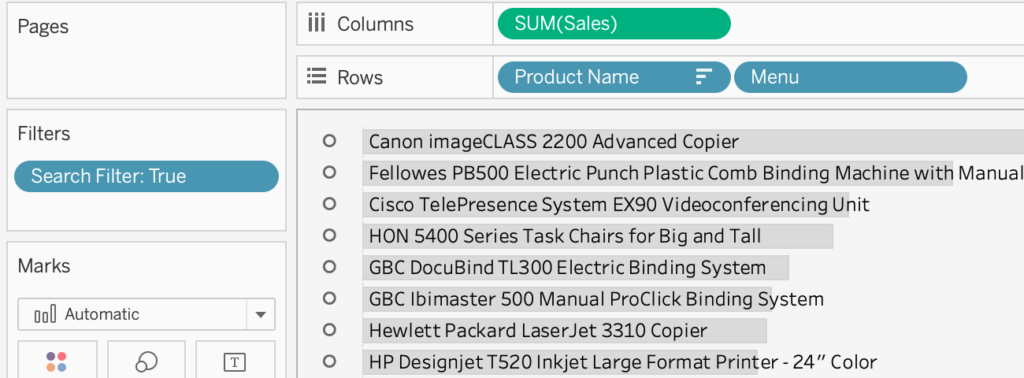
Task: Select radio button for Canon imageCLASS 2200 Copier
Action: click(329, 141)
